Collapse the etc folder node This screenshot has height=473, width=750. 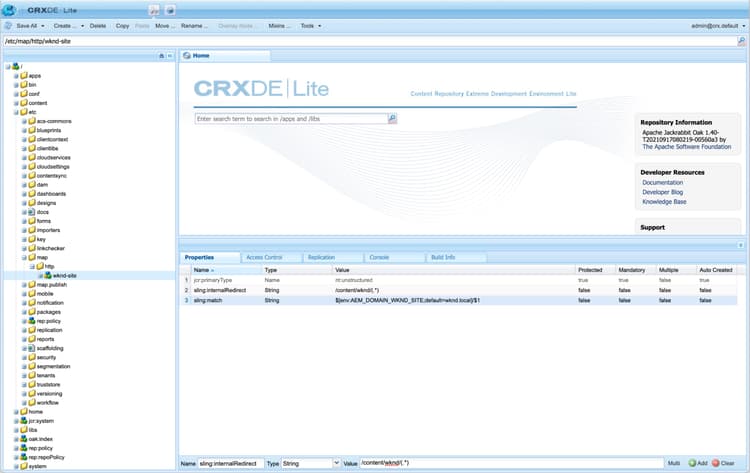tap(16, 112)
